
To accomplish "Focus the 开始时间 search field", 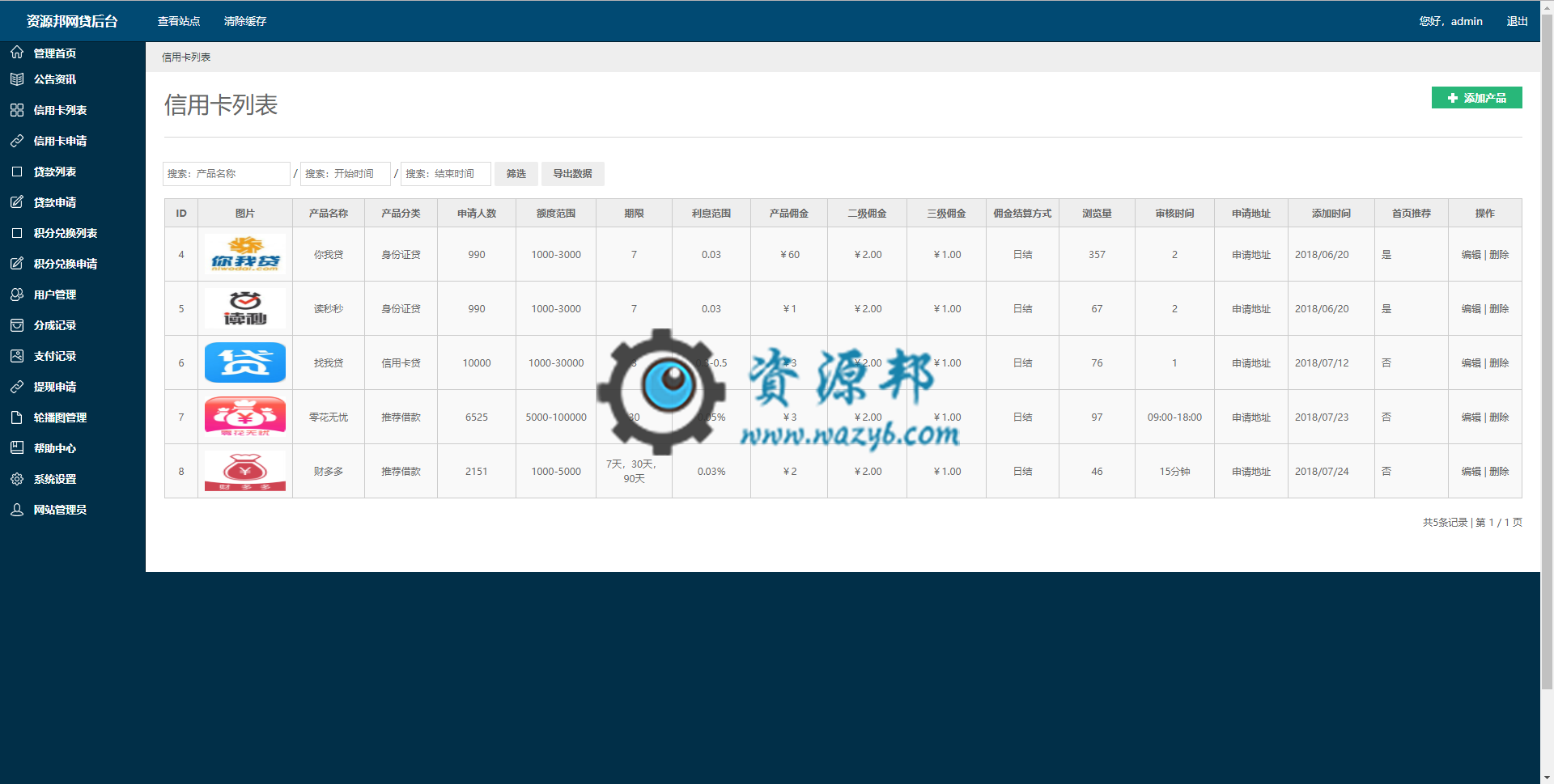I will pyautogui.click(x=346, y=174).
